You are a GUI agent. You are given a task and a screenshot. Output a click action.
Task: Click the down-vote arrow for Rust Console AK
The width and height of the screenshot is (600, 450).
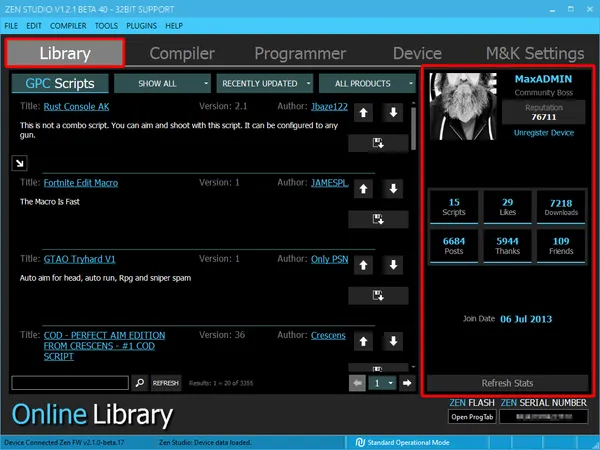coord(393,113)
